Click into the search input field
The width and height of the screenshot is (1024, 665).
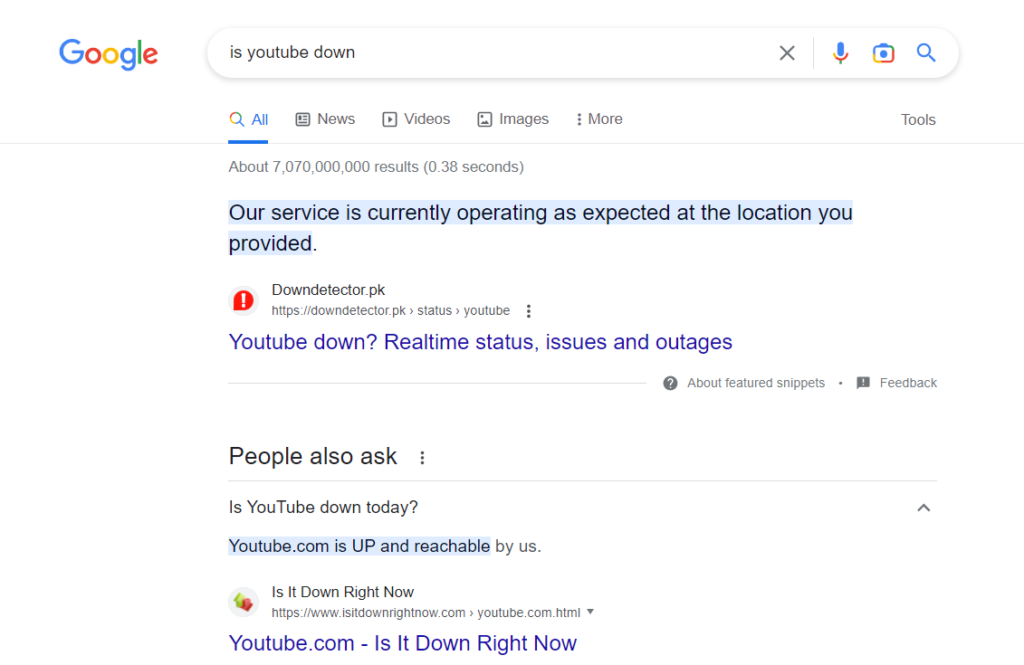490,53
